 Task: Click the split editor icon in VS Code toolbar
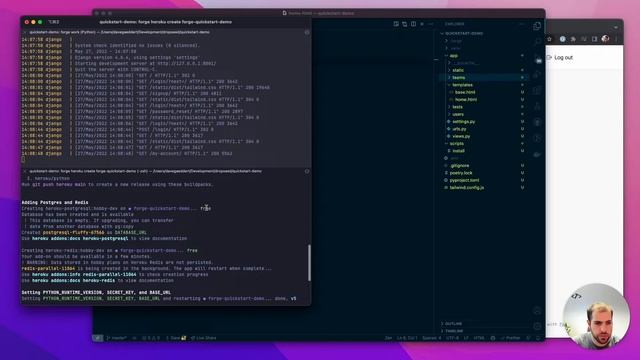click(x=413, y=24)
